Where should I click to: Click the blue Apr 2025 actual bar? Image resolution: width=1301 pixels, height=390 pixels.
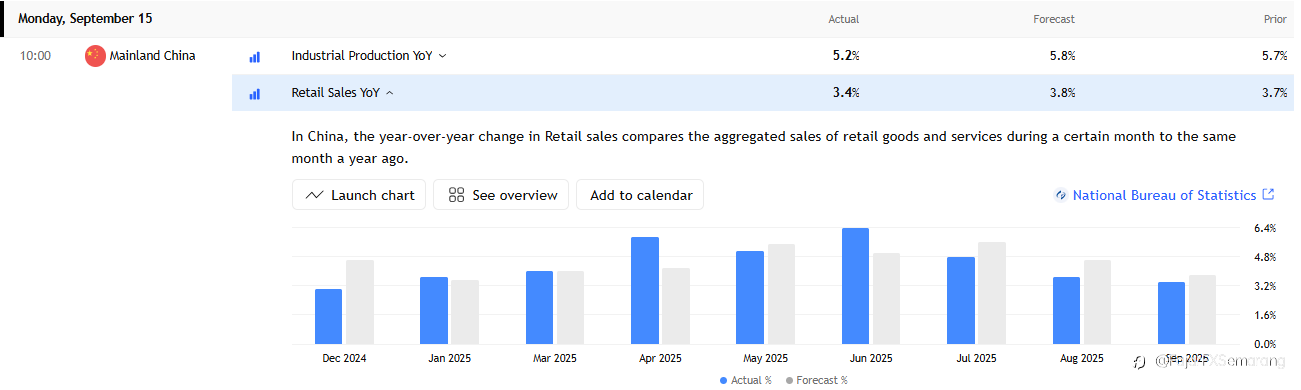tap(645, 290)
